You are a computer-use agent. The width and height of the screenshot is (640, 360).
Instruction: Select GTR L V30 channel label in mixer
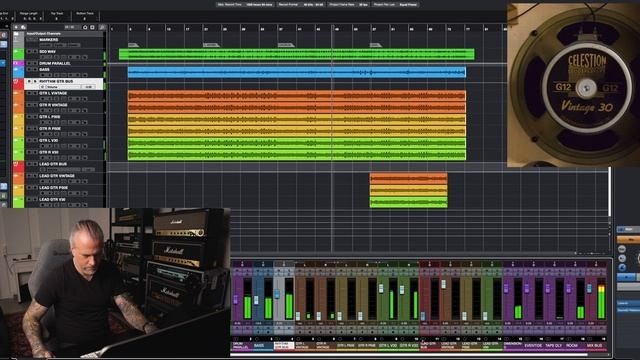click(387, 346)
